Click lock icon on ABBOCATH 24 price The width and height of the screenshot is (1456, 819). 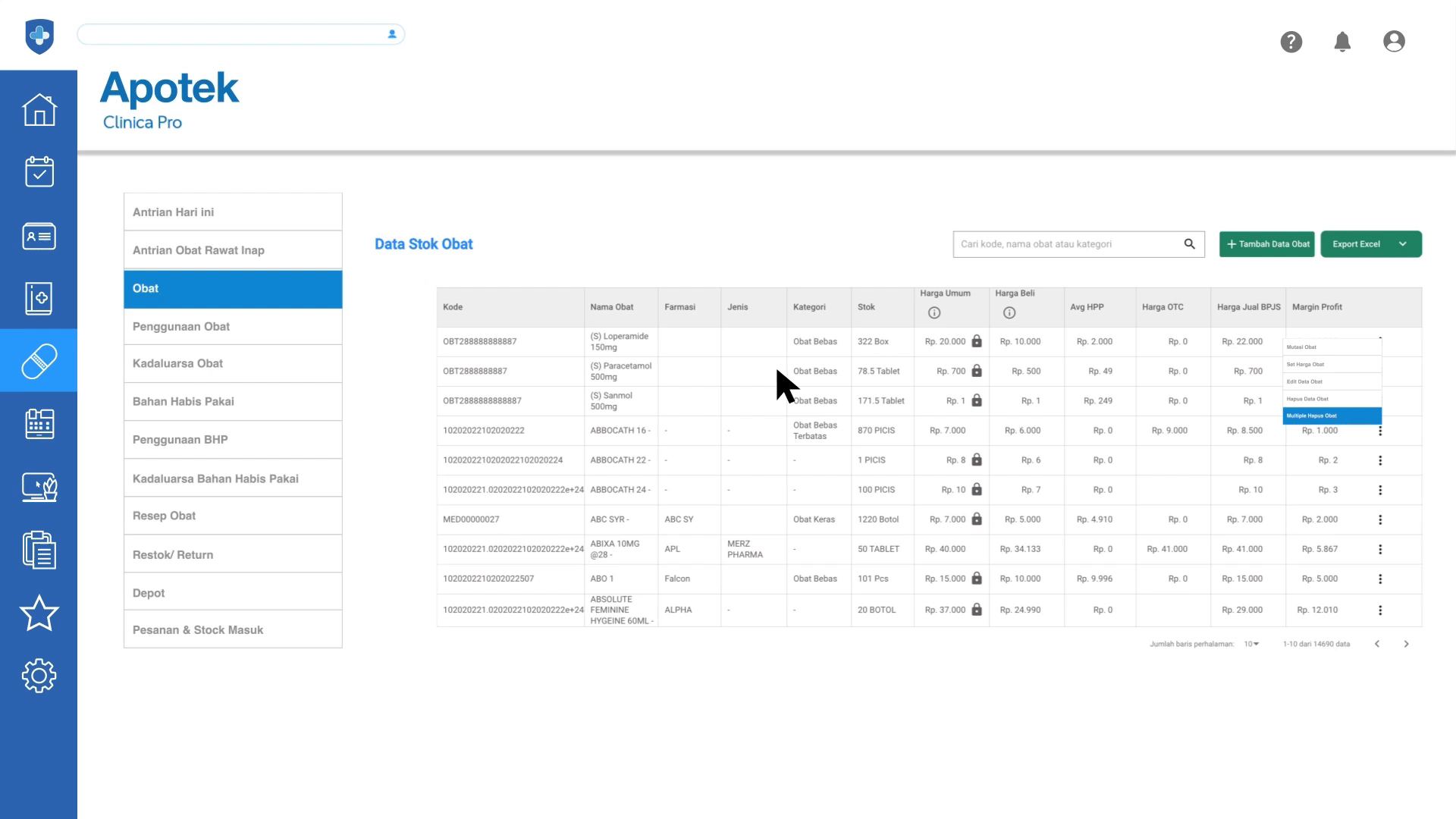976,490
